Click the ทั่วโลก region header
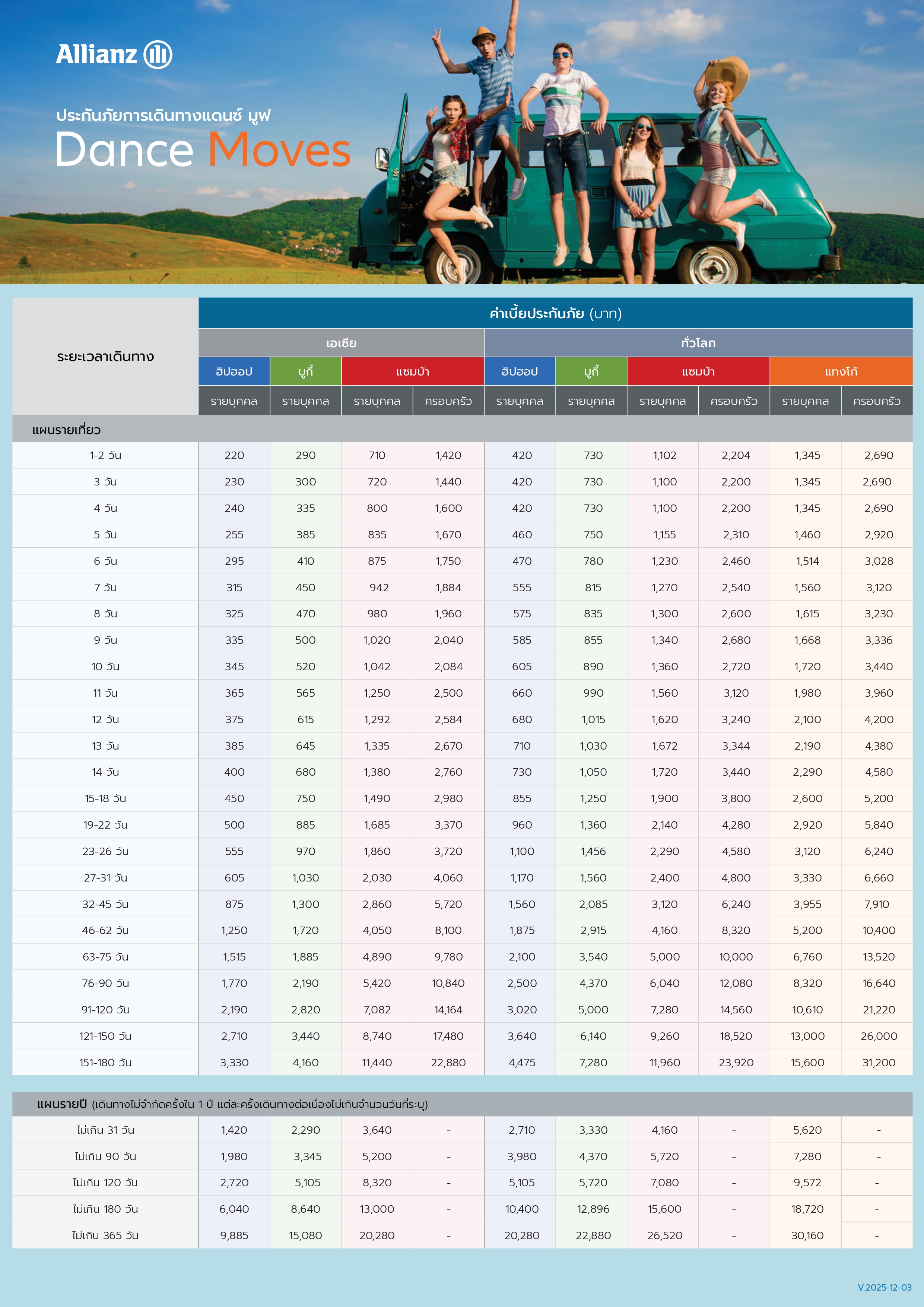 click(698, 343)
